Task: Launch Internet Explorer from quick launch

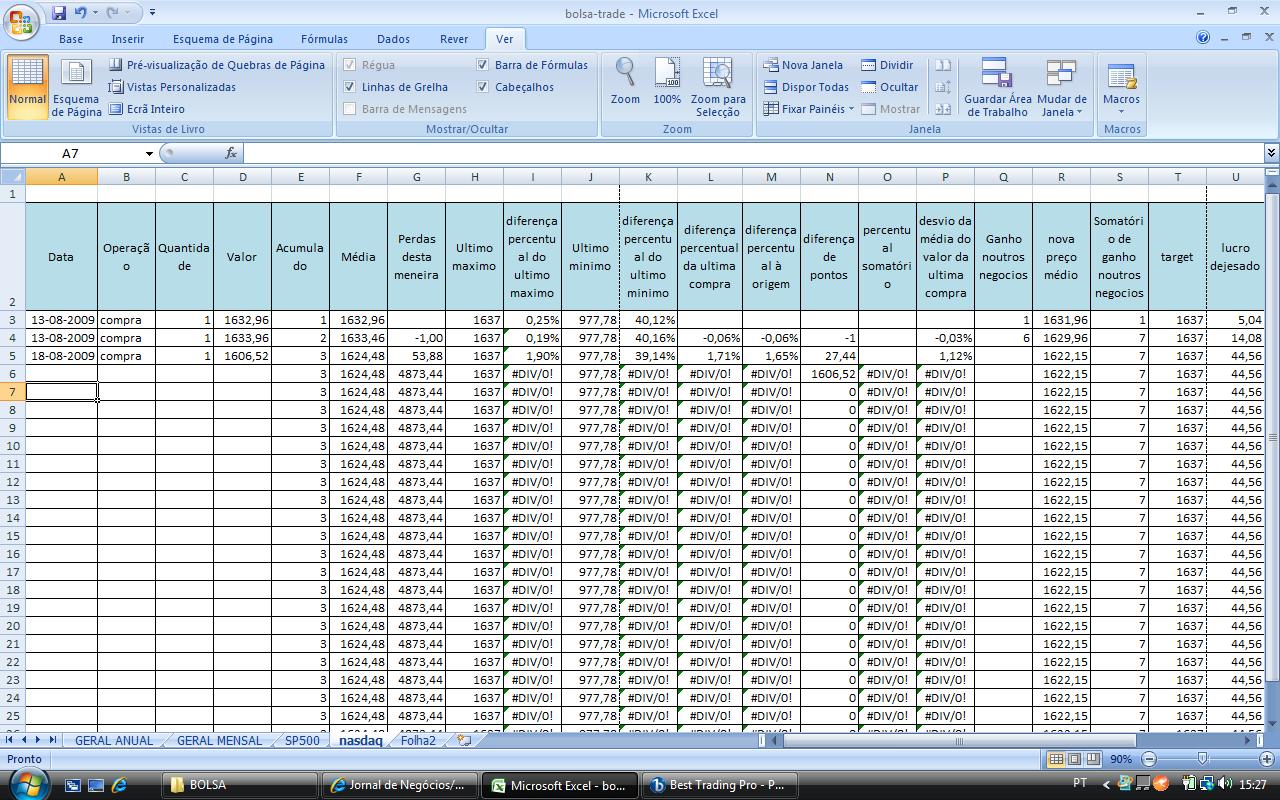Action: point(119,785)
